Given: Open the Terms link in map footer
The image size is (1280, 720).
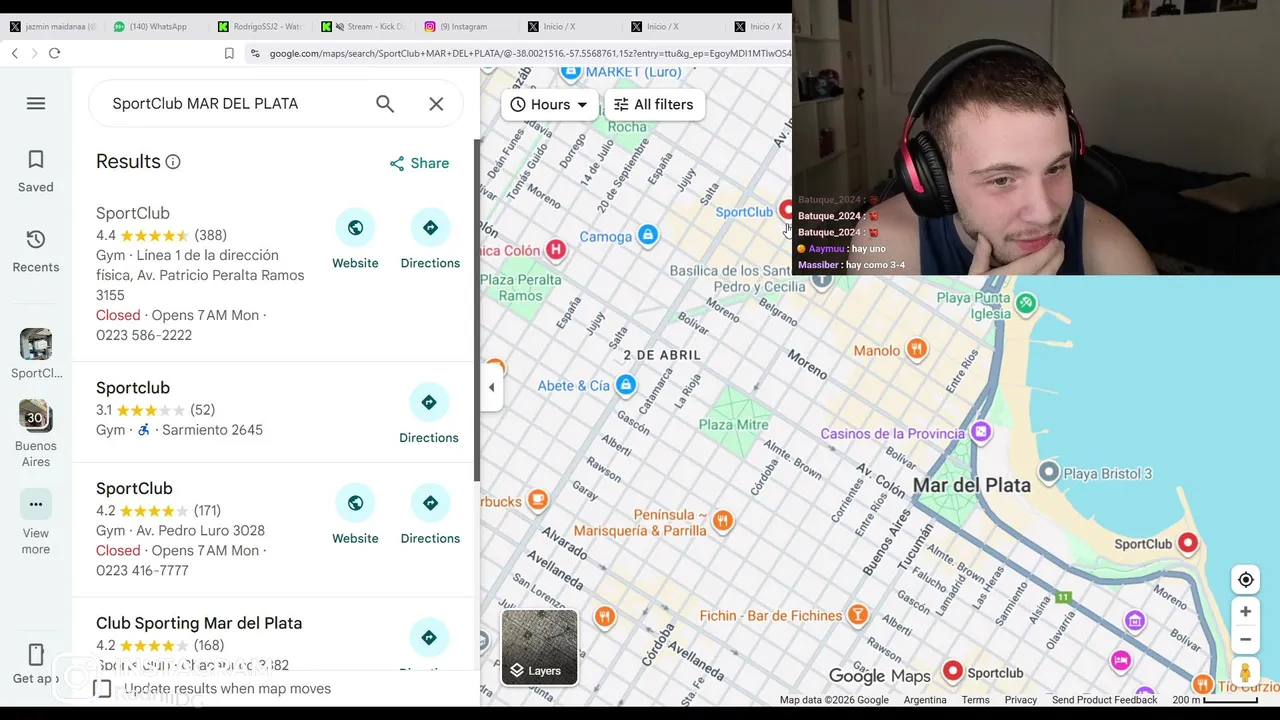Looking at the screenshot, I should (x=975, y=700).
